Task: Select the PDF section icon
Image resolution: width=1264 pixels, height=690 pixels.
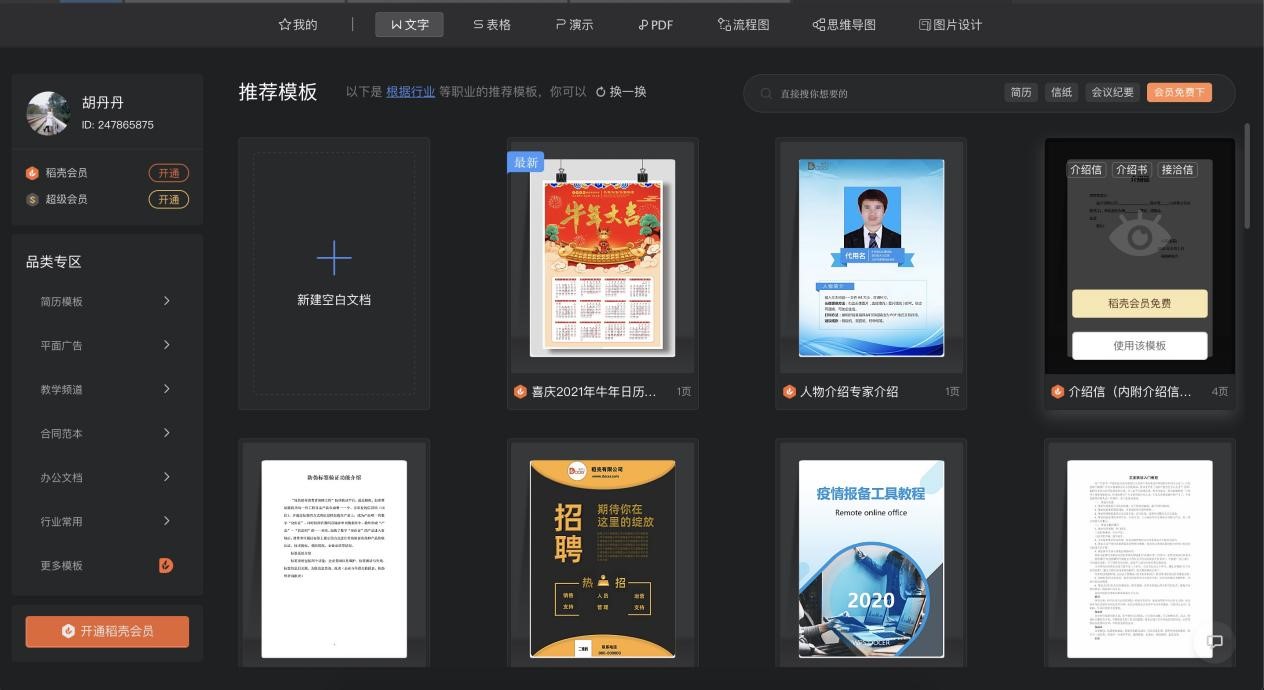Action: [643, 25]
